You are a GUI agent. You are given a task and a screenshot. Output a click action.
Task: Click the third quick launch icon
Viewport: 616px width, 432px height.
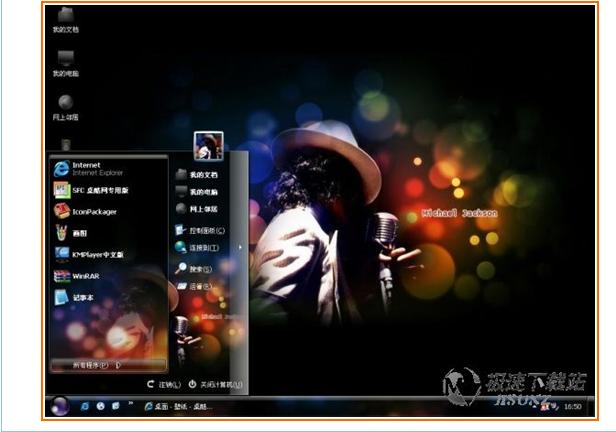[x=116, y=406]
